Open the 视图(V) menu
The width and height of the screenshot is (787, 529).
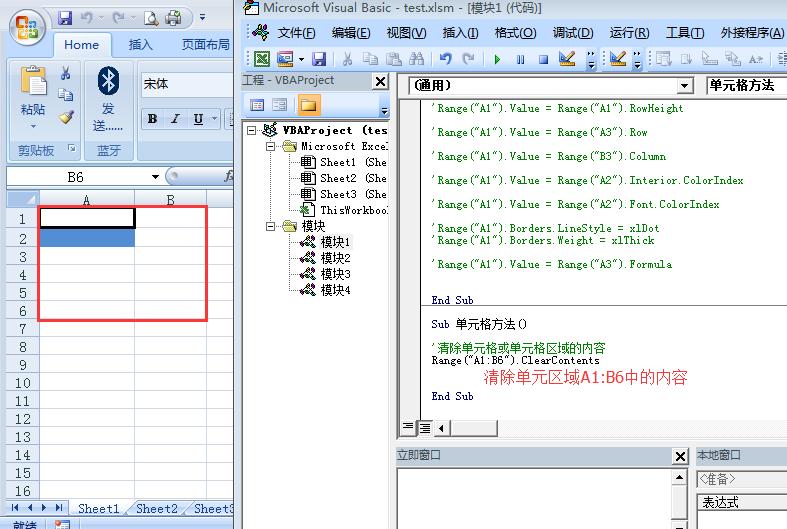click(x=406, y=33)
